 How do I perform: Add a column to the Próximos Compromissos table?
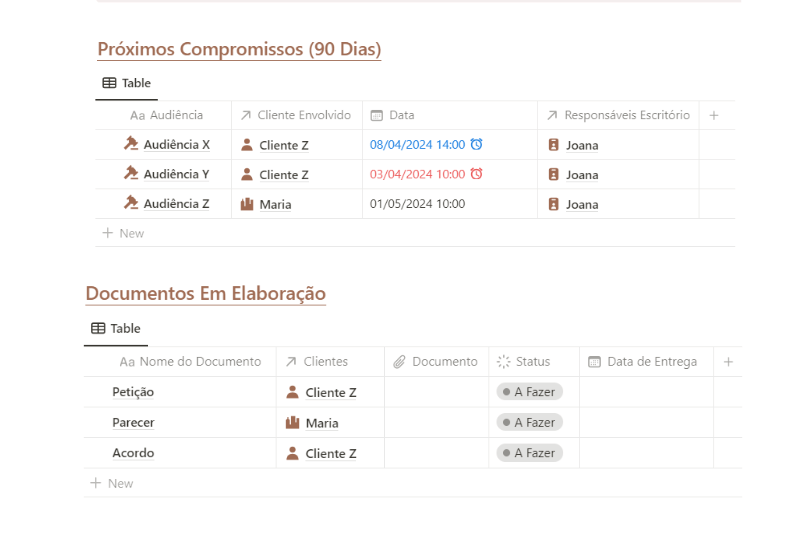tap(714, 115)
